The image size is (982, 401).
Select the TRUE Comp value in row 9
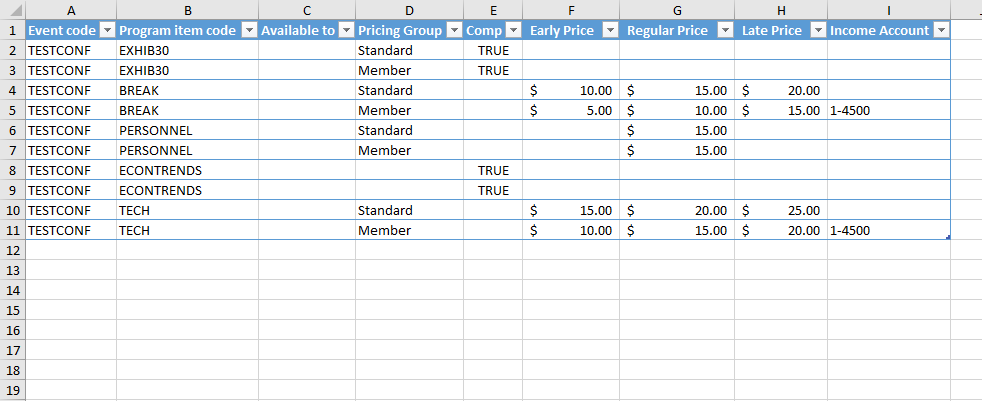(493, 190)
